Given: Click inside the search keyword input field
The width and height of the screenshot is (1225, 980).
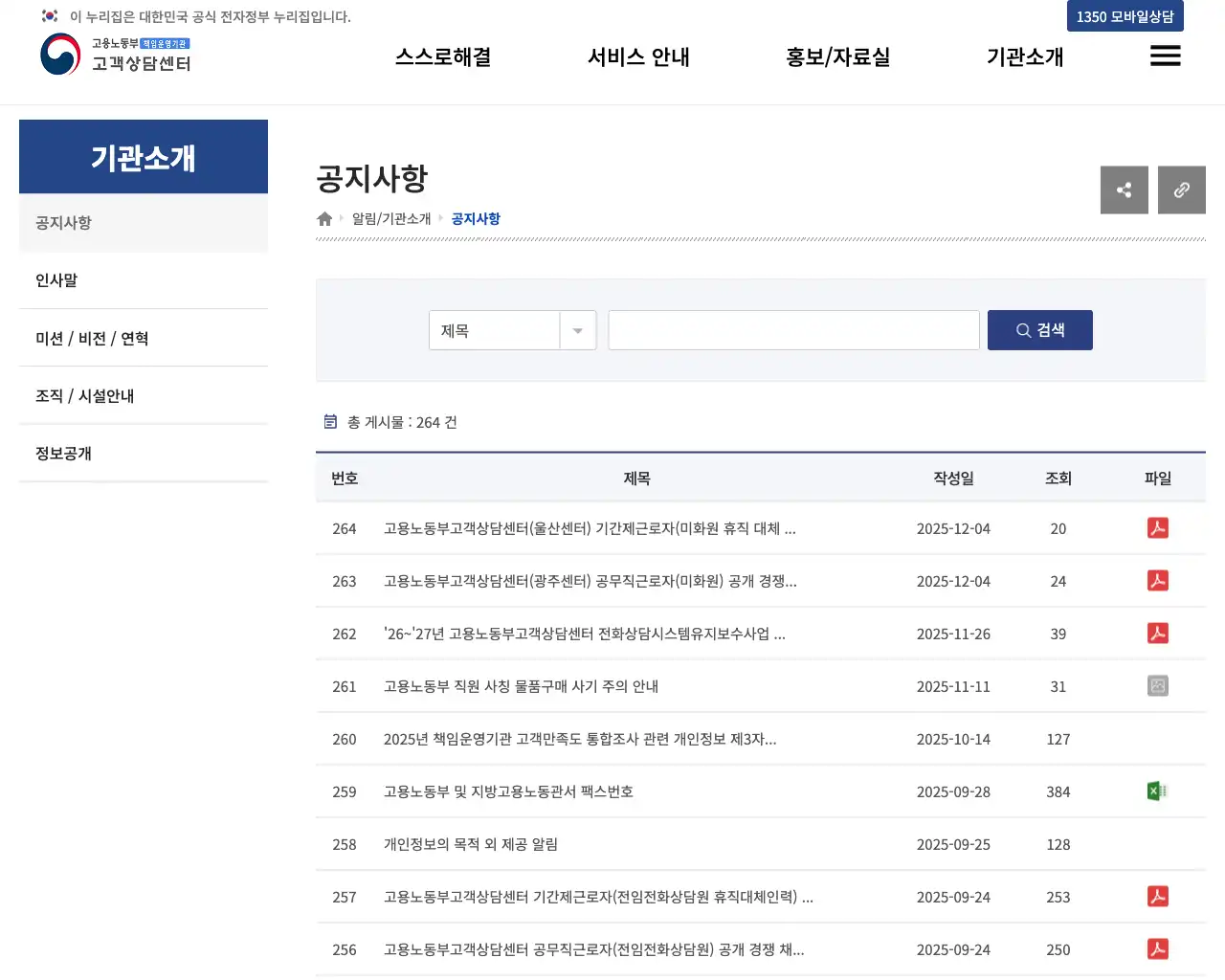Looking at the screenshot, I should tap(793, 329).
